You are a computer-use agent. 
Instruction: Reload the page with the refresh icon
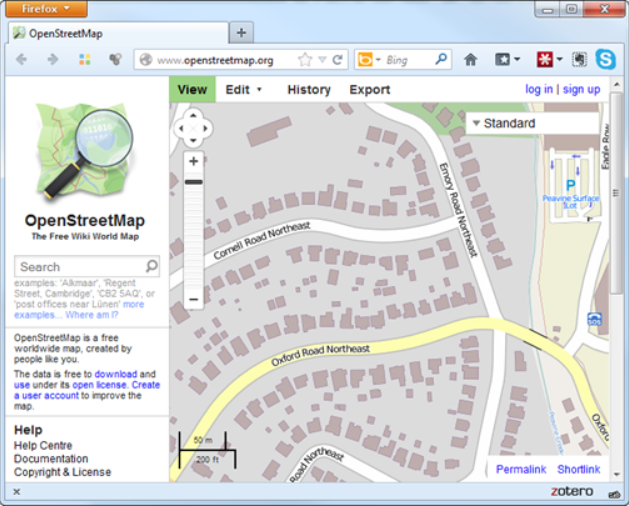pyautogui.click(x=338, y=60)
